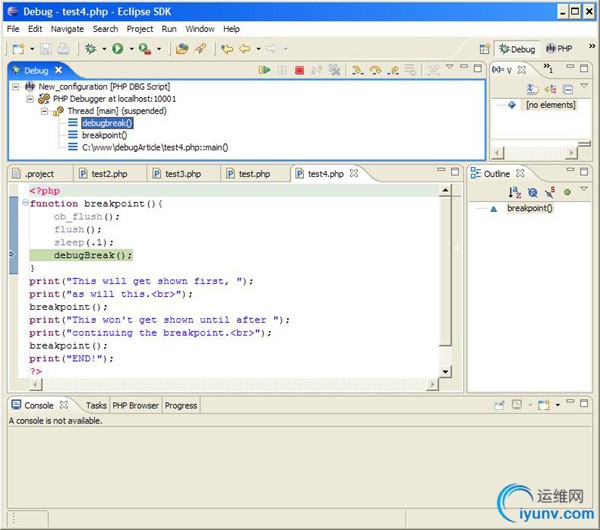This screenshot has height=530, width=600.
Task: Click the green Run icon
Action: (117, 49)
